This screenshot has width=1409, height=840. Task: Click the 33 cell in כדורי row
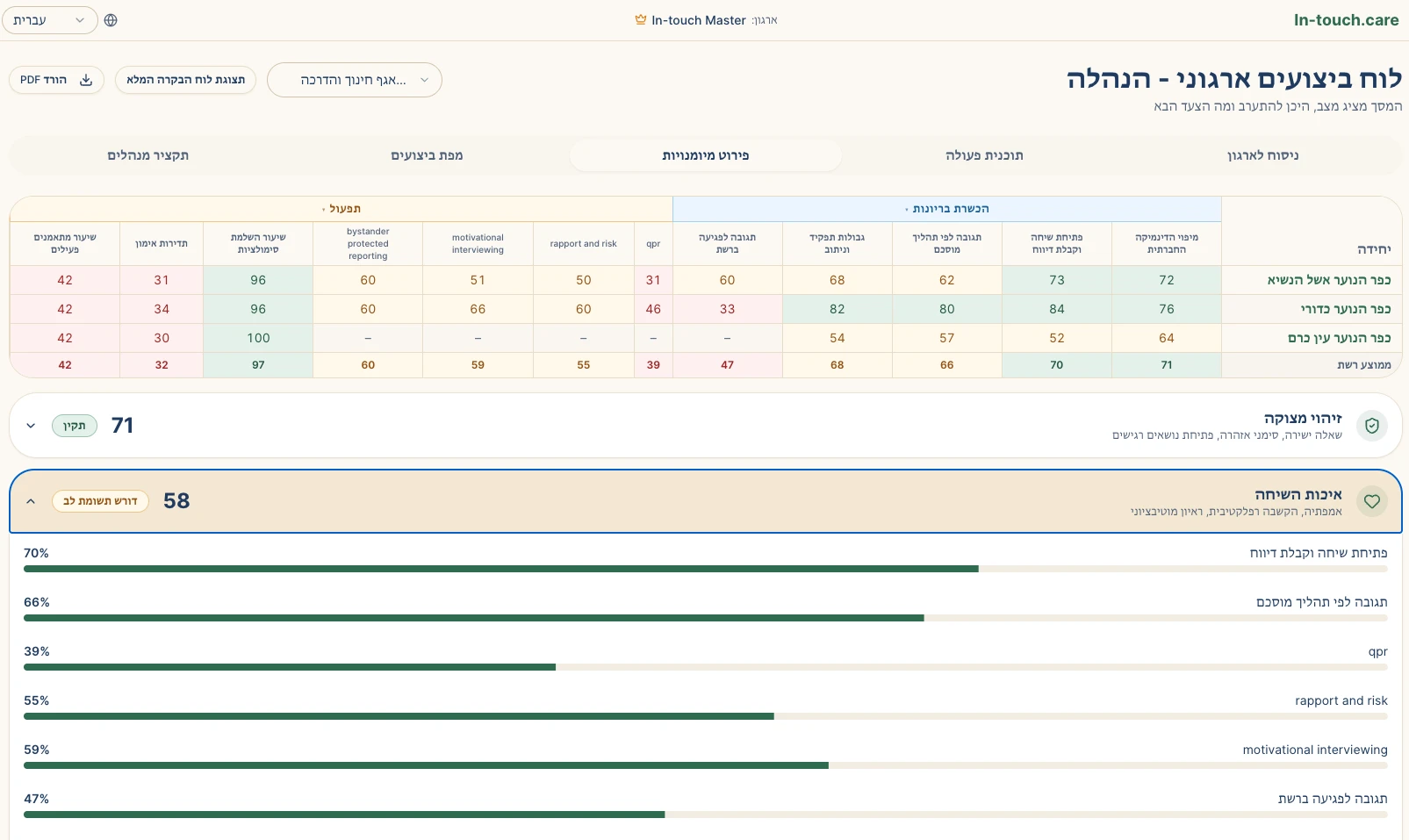[727, 309]
